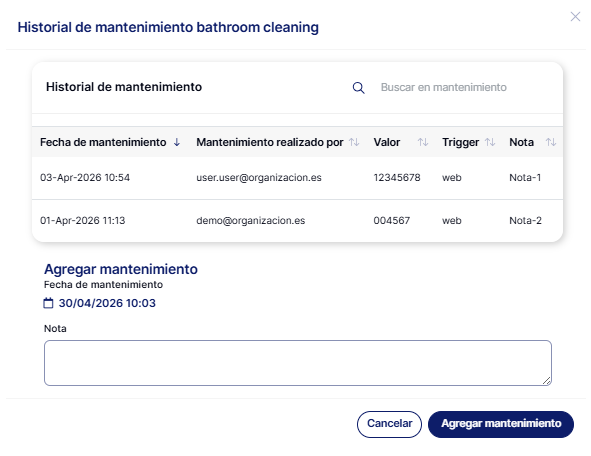Click user.user@organizacion.es cell
The image size is (591, 456).
coord(259,178)
